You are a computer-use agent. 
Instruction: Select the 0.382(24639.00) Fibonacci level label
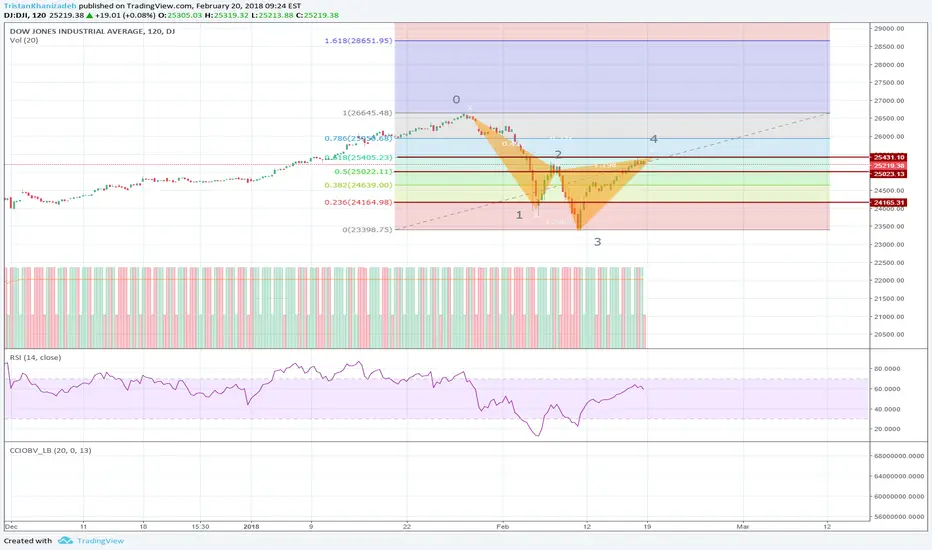point(358,185)
